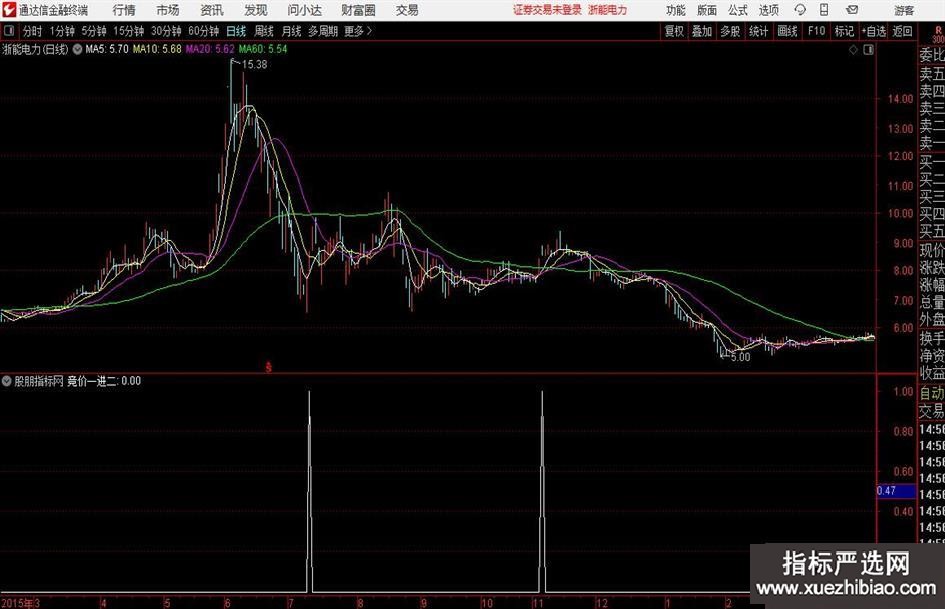This screenshot has height=609, width=945.
Task: Click the 10.00 price axis label
Action: coord(900,213)
